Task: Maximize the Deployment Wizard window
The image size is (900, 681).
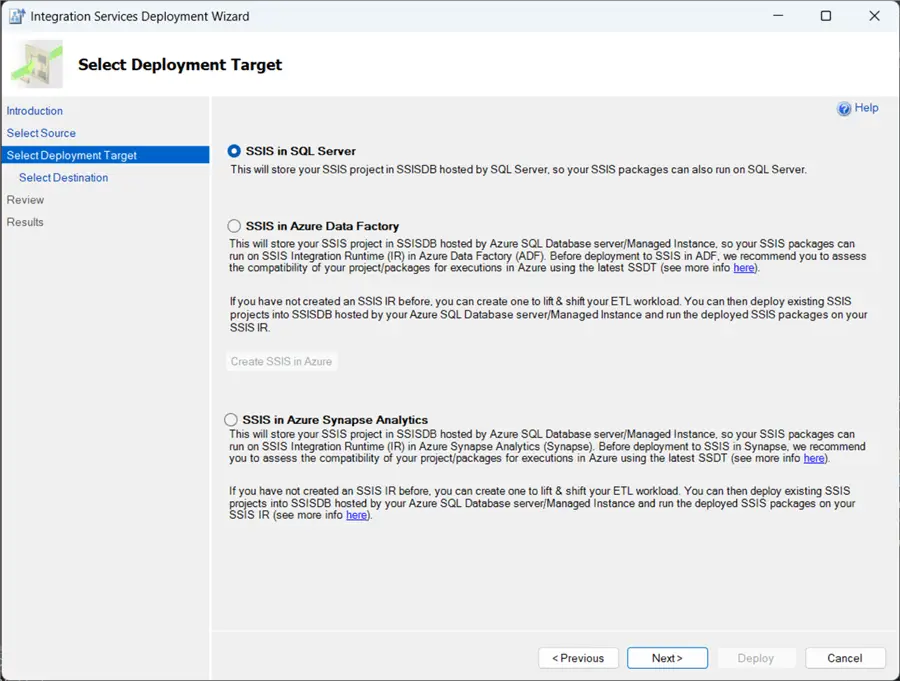Action: (x=825, y=16)
